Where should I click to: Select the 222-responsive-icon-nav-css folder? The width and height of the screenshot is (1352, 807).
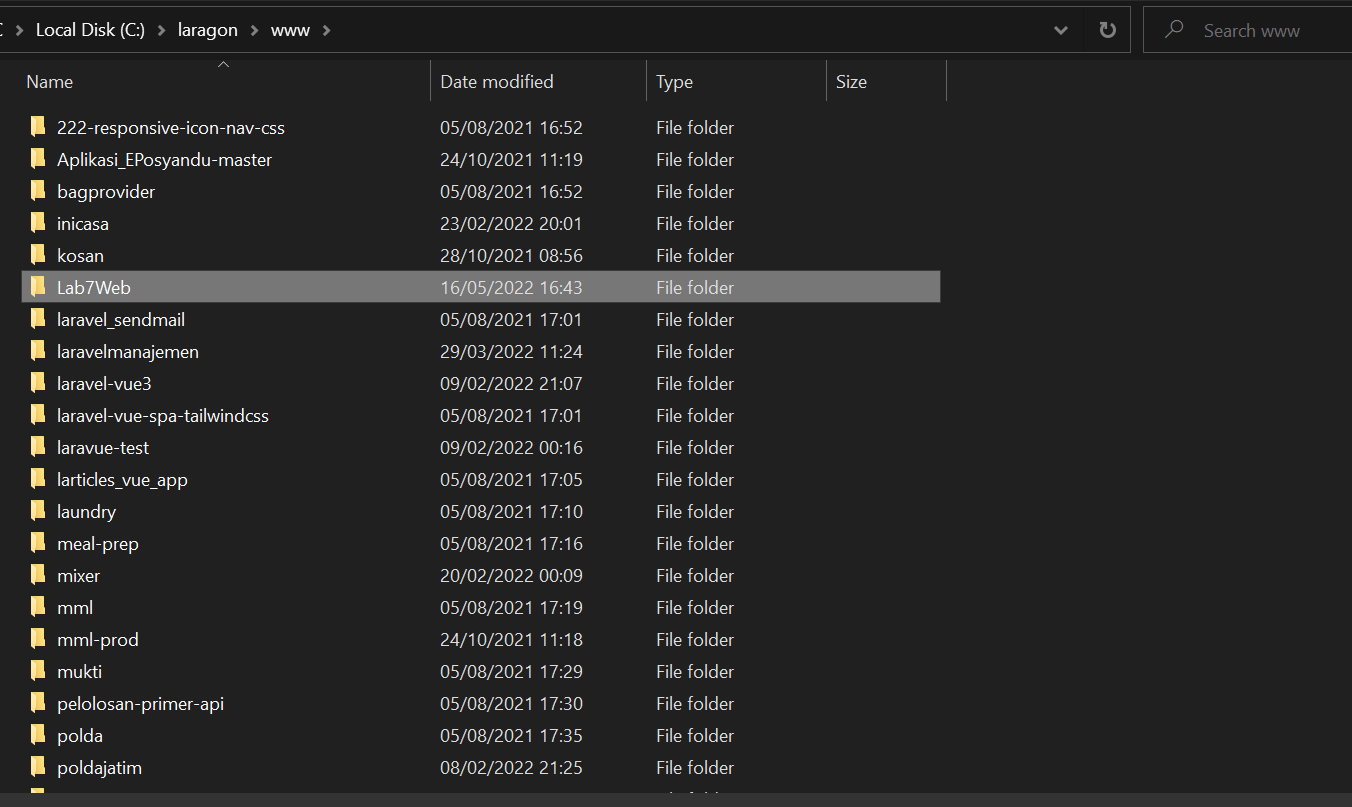[x=169, y=127]
